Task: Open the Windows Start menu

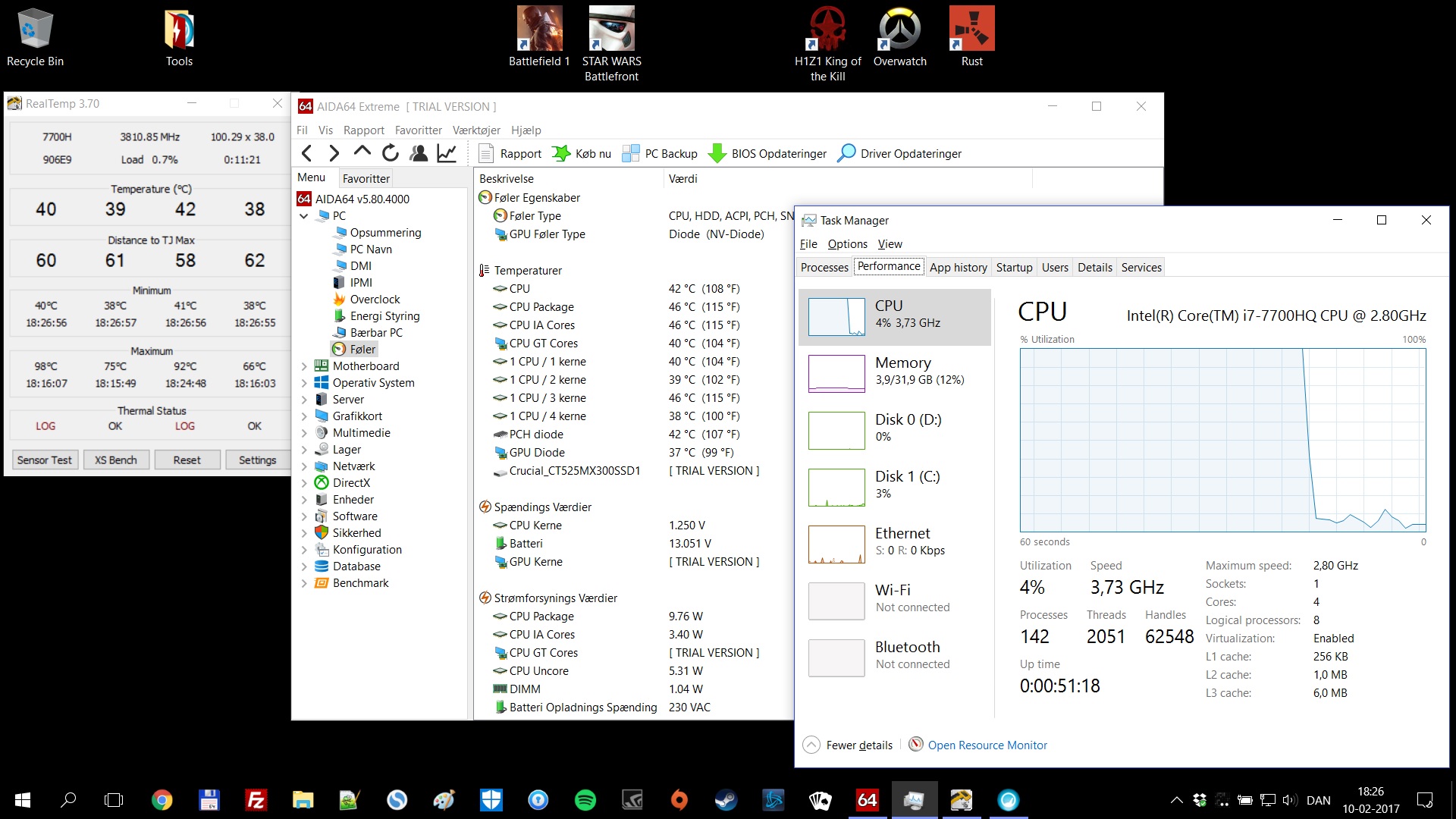Action: 23,800
